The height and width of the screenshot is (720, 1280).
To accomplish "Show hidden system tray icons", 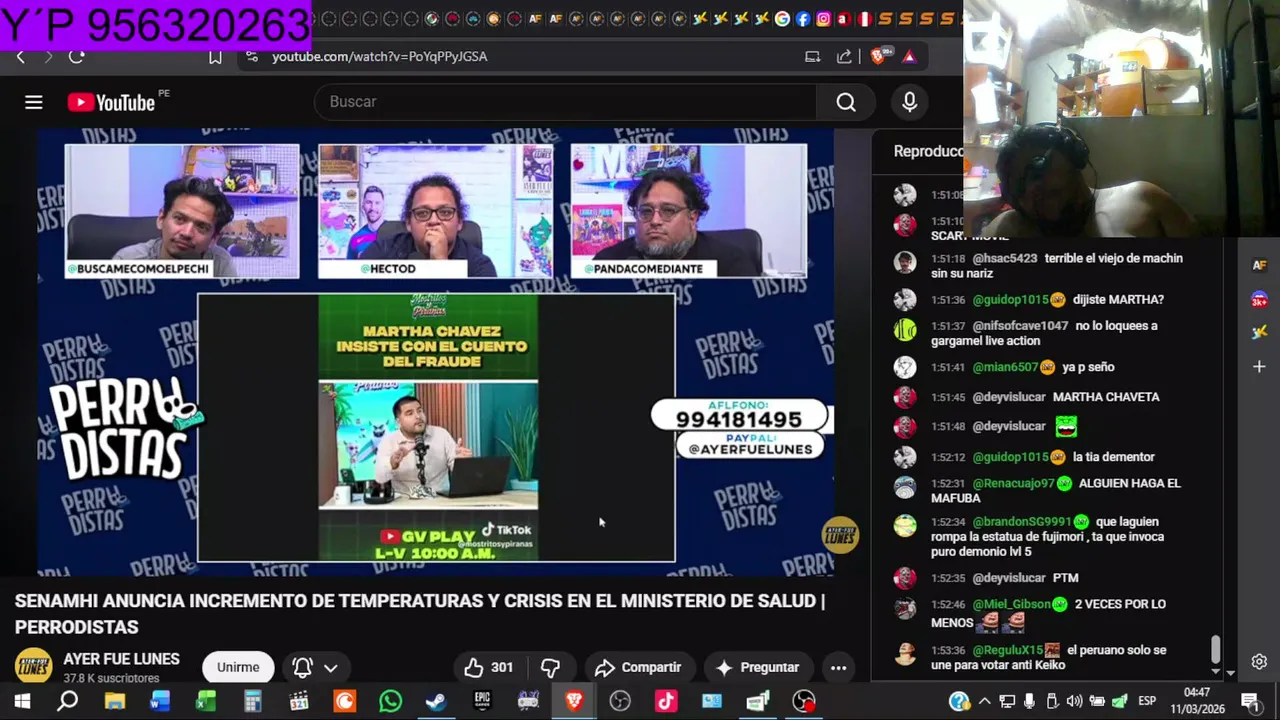I will tap(985, 701).
